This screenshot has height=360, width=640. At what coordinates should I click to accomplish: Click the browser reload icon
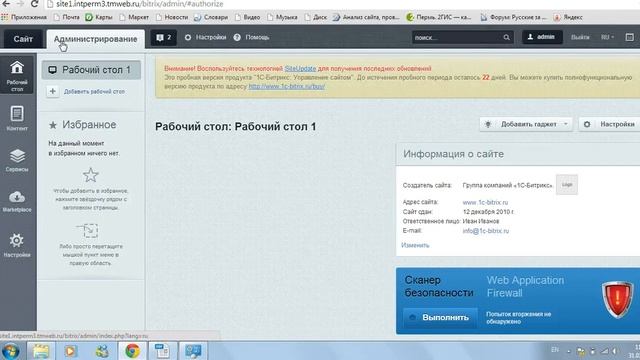pos(35,4)
